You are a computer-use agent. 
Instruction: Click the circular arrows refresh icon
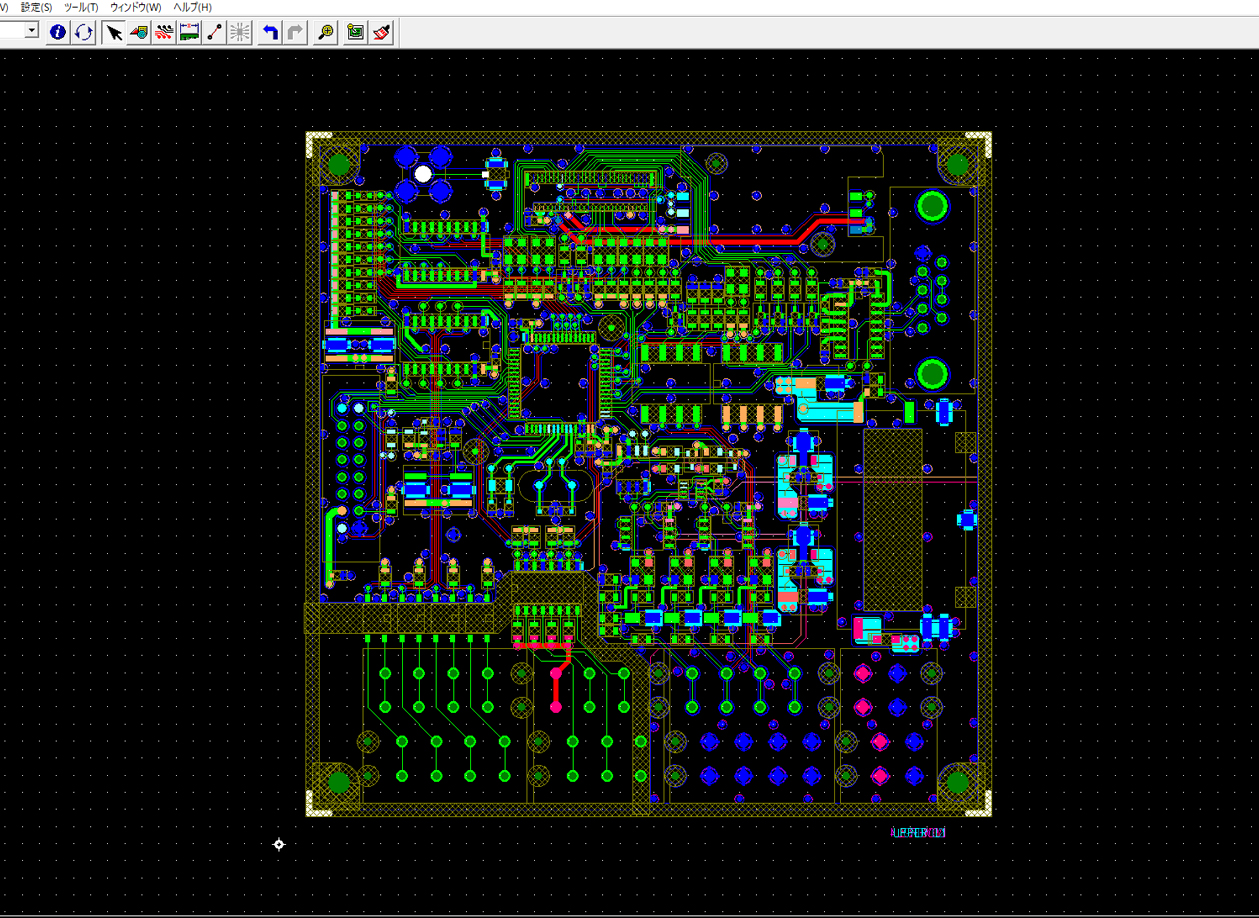click(x=83, y=32)
